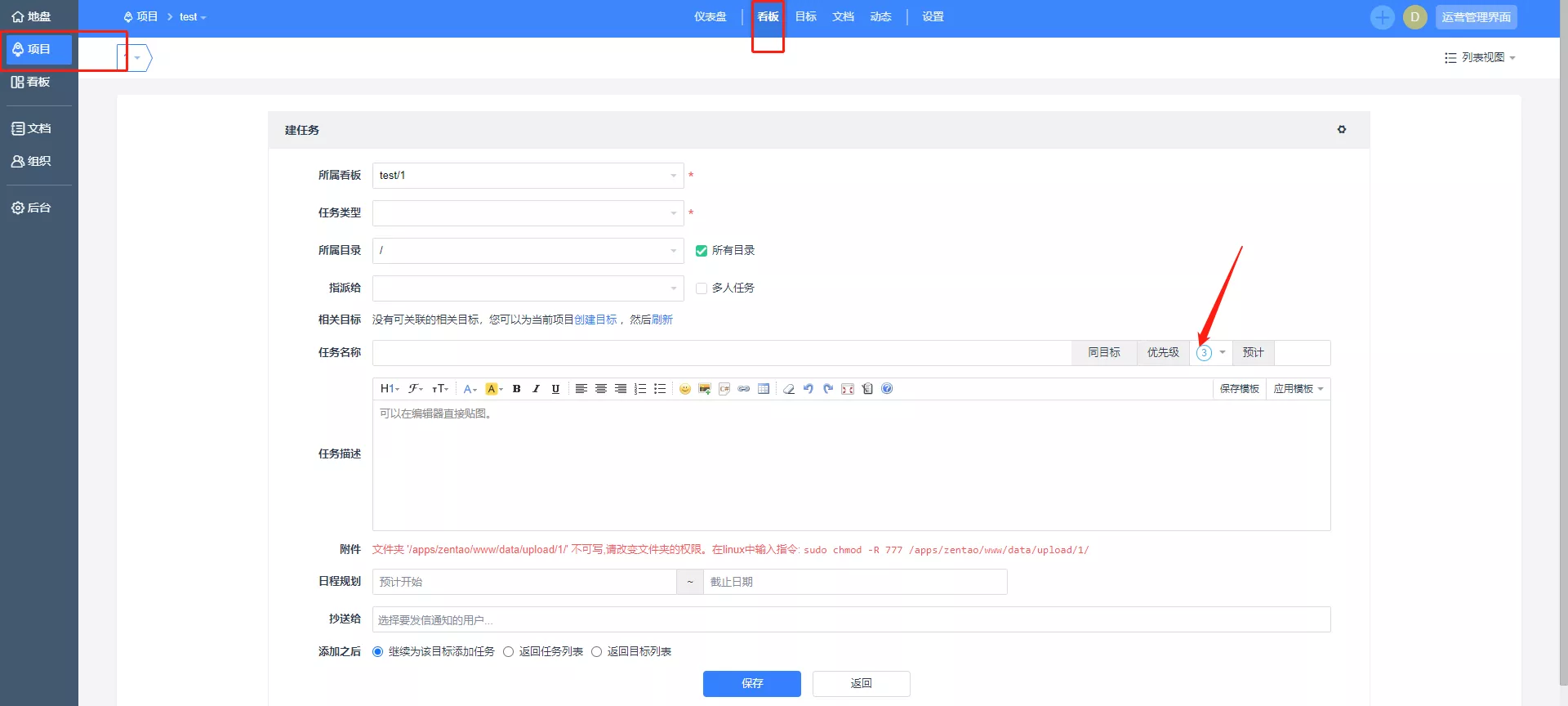Center align description text
This screenshot has height=706, width=1568.
[600, 389]
